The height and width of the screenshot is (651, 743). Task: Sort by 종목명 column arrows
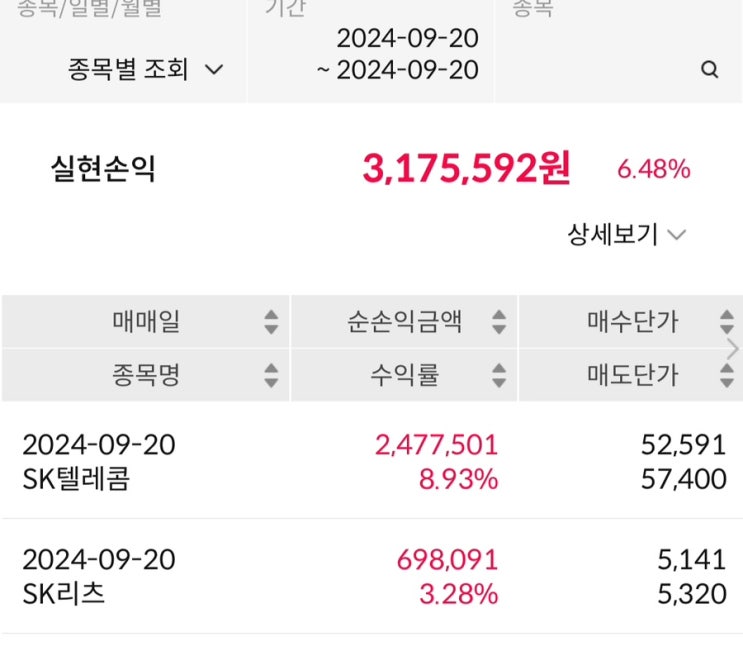271,375
